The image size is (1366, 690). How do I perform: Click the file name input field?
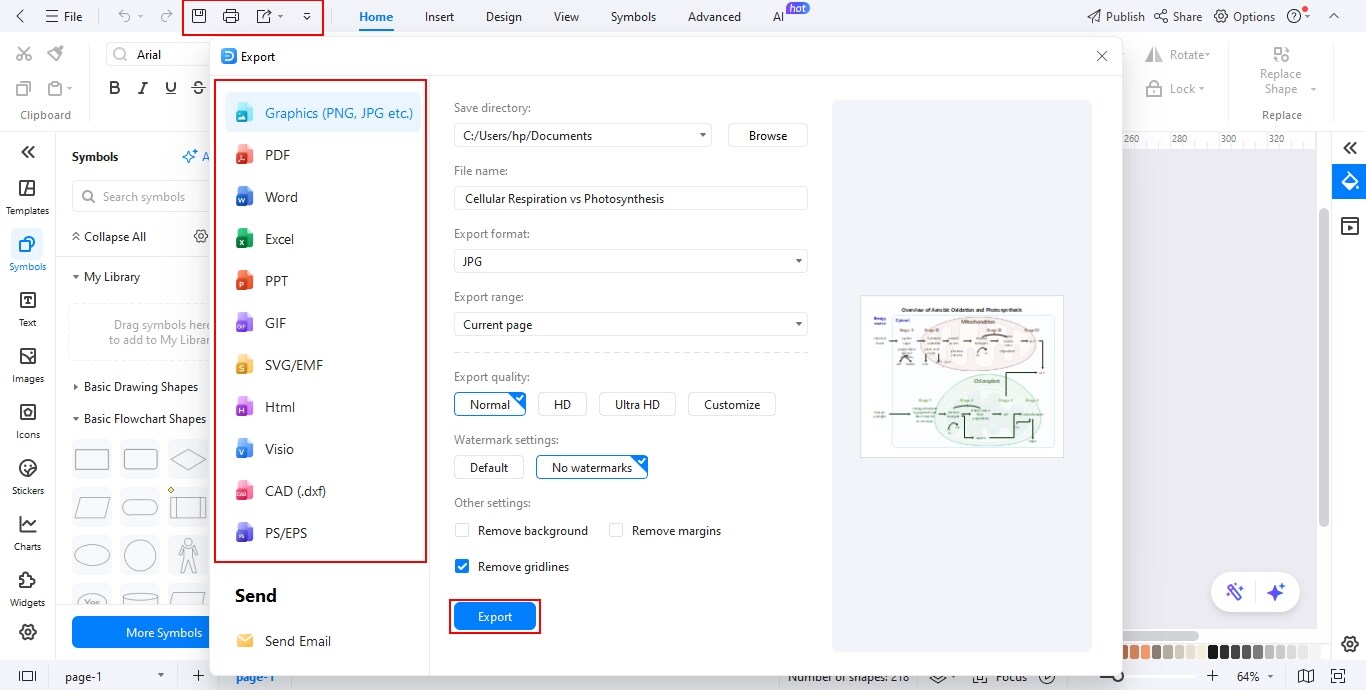point(630,198)
